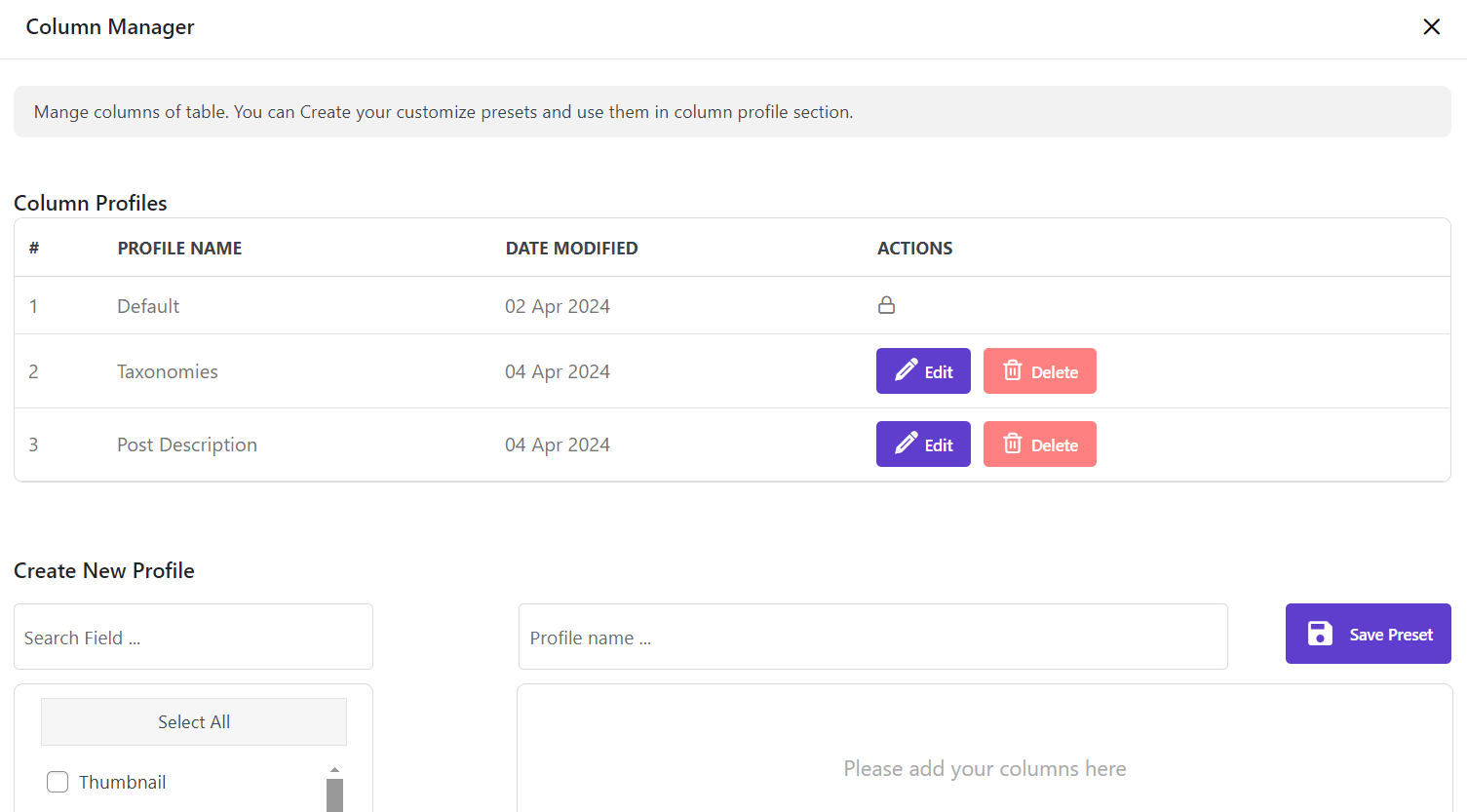Click the Thumbnail field label
The image size is (1467, 812).
pos(122,782)
